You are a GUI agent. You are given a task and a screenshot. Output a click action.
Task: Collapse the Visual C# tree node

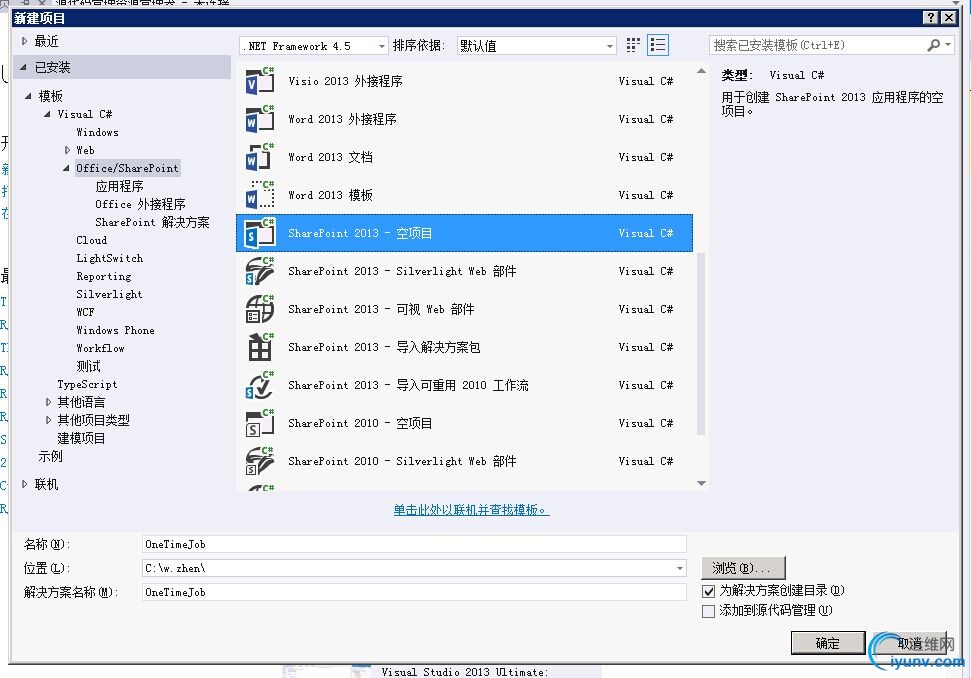tap(47, 114)
